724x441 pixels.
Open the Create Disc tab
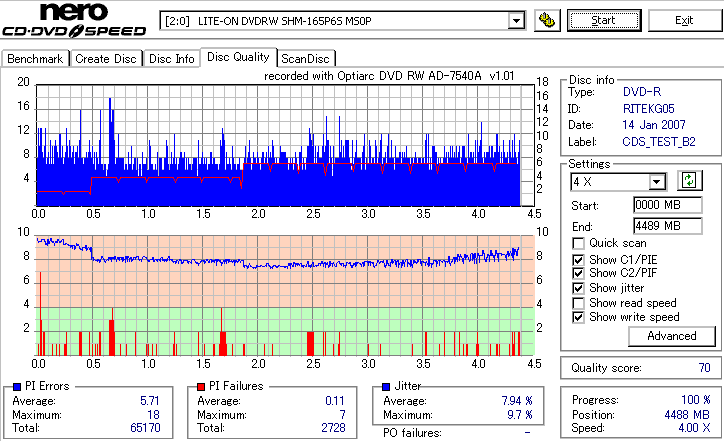(x=106, y=59)
